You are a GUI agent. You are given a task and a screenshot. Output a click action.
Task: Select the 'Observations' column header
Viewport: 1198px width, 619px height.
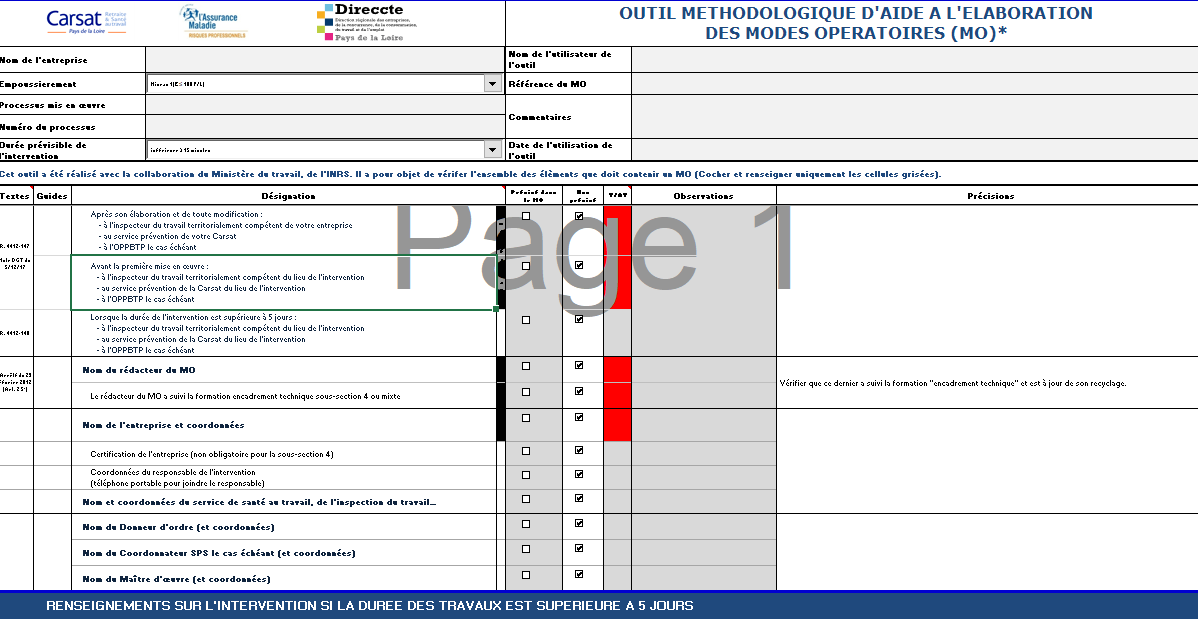tap(704, 196)
